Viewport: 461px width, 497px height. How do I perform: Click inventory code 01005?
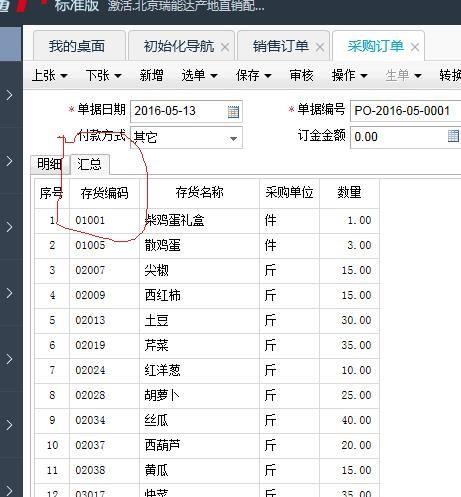coord(90,245)
